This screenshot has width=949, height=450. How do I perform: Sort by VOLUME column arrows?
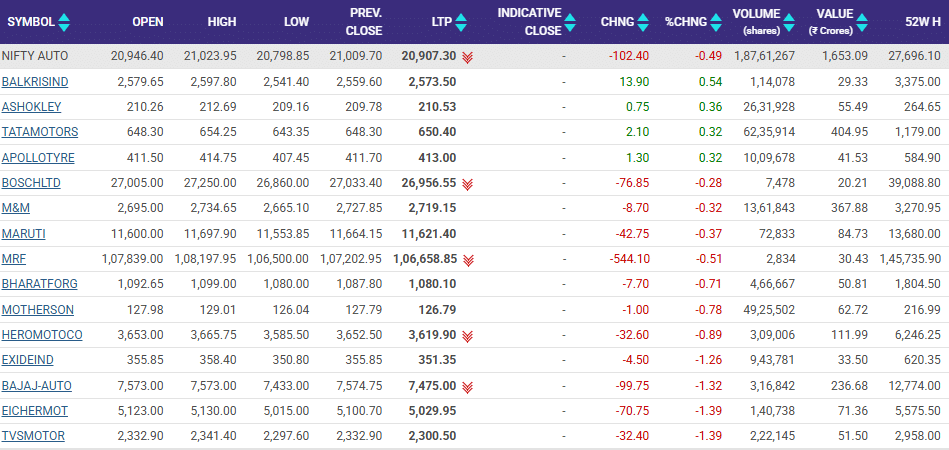pos(789,22)
